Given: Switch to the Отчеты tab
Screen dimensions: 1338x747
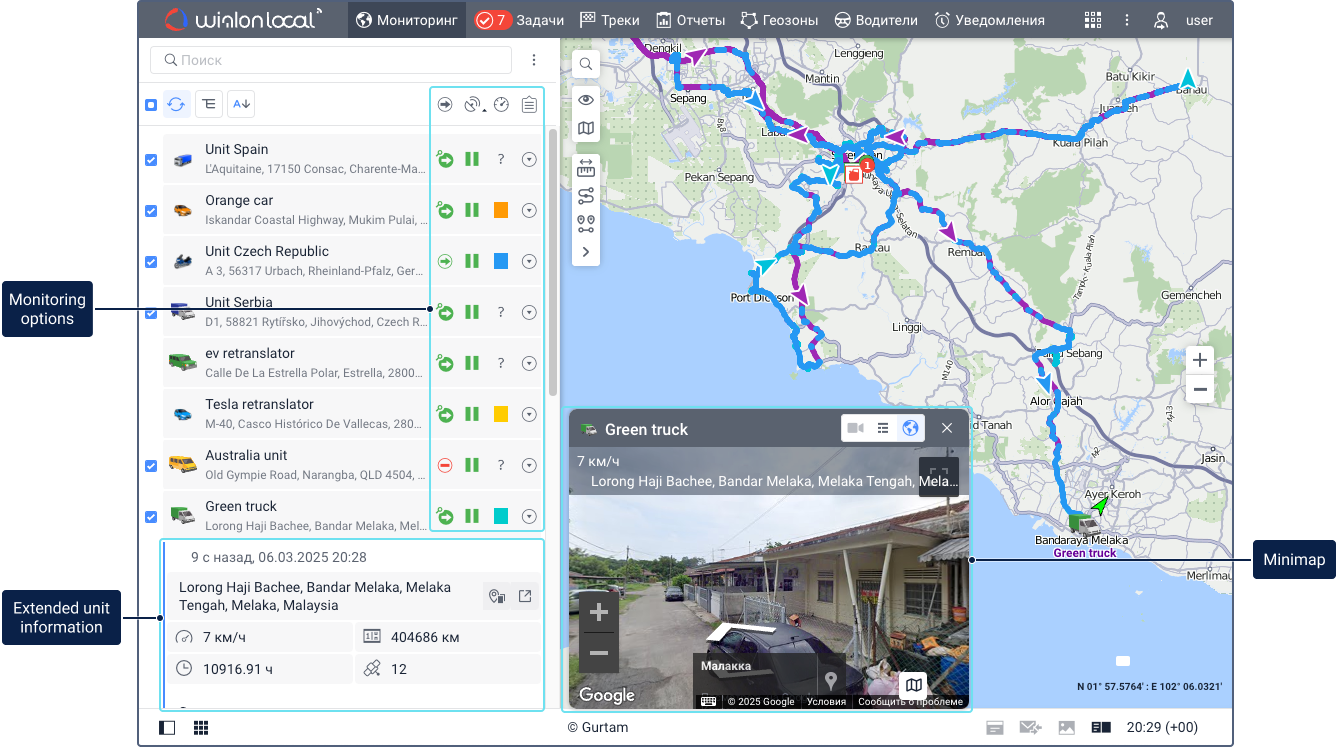Looking at the screenshot, I should click(690, 20).
